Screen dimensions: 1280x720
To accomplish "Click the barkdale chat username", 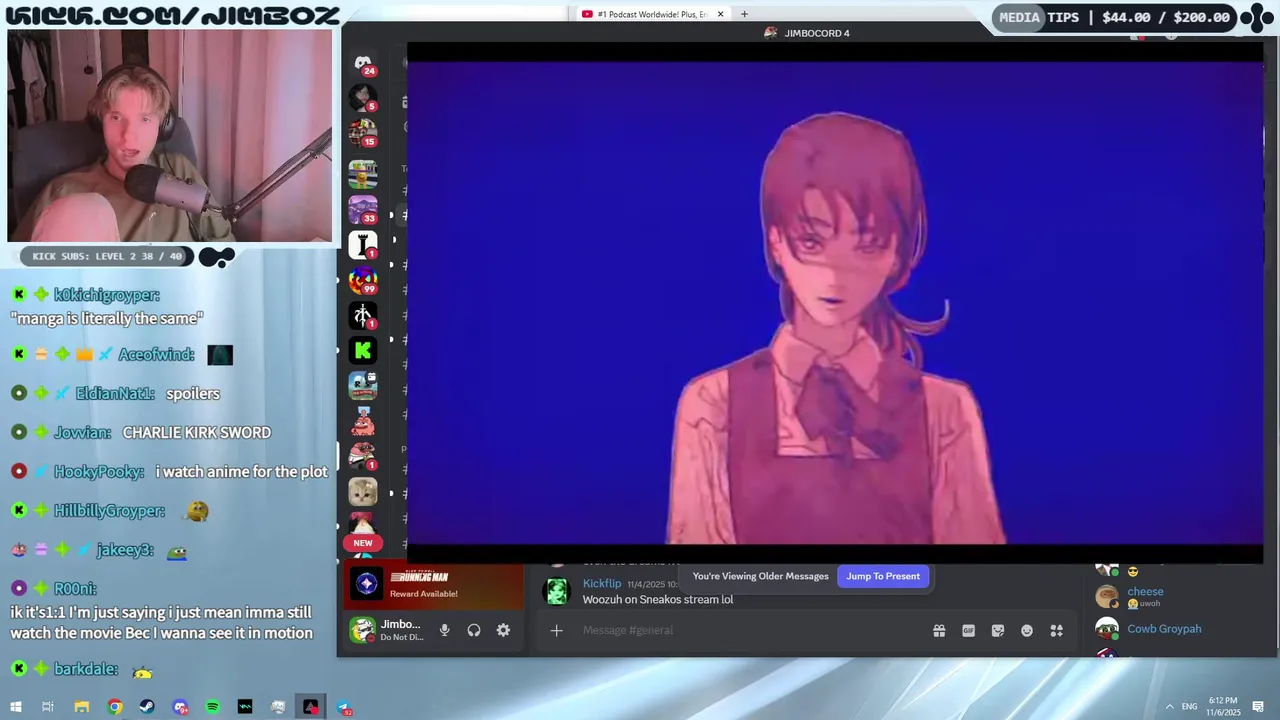I will (x=86, y=670).
